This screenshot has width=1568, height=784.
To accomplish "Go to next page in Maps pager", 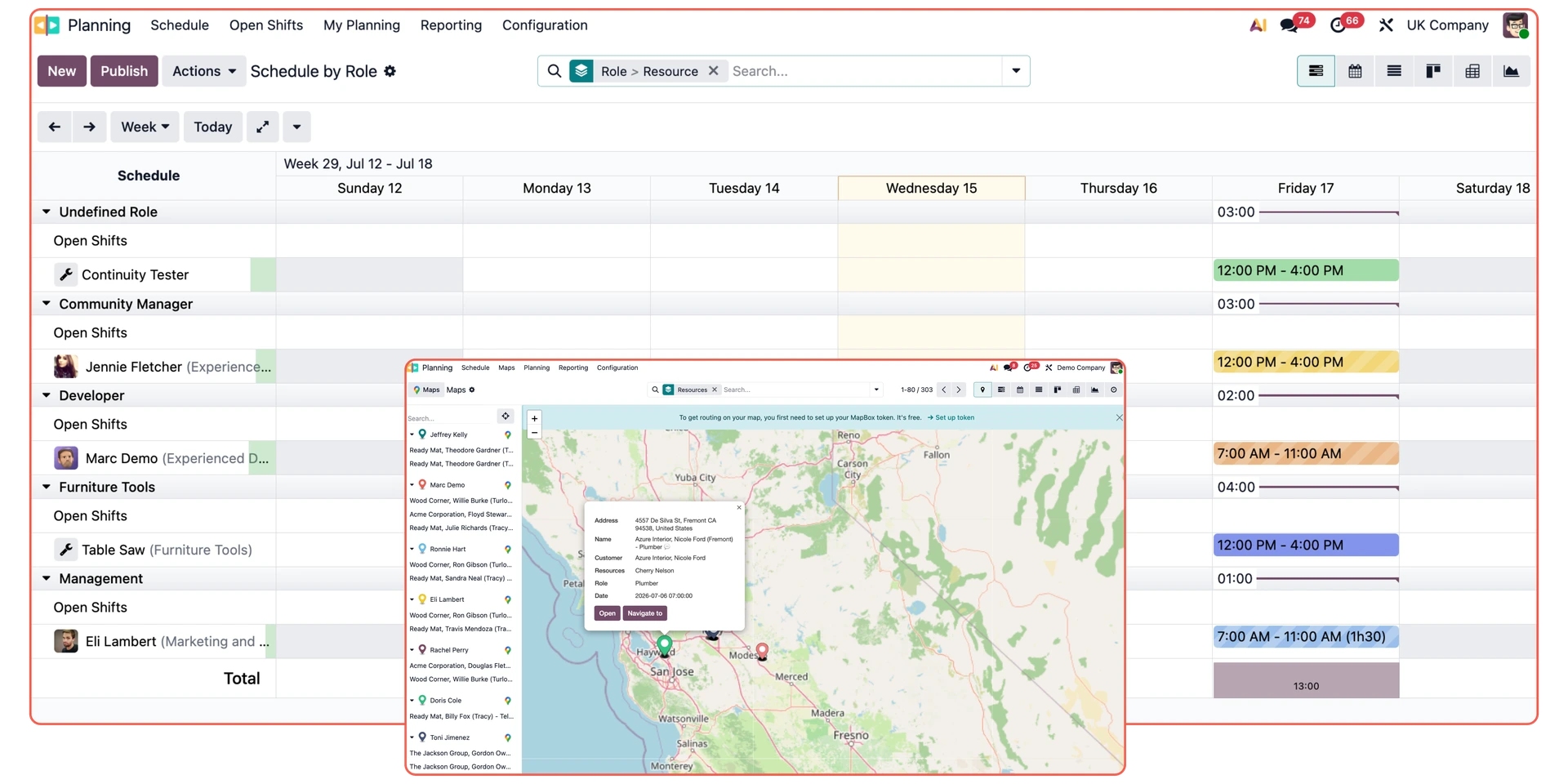I will pos(959,390).
